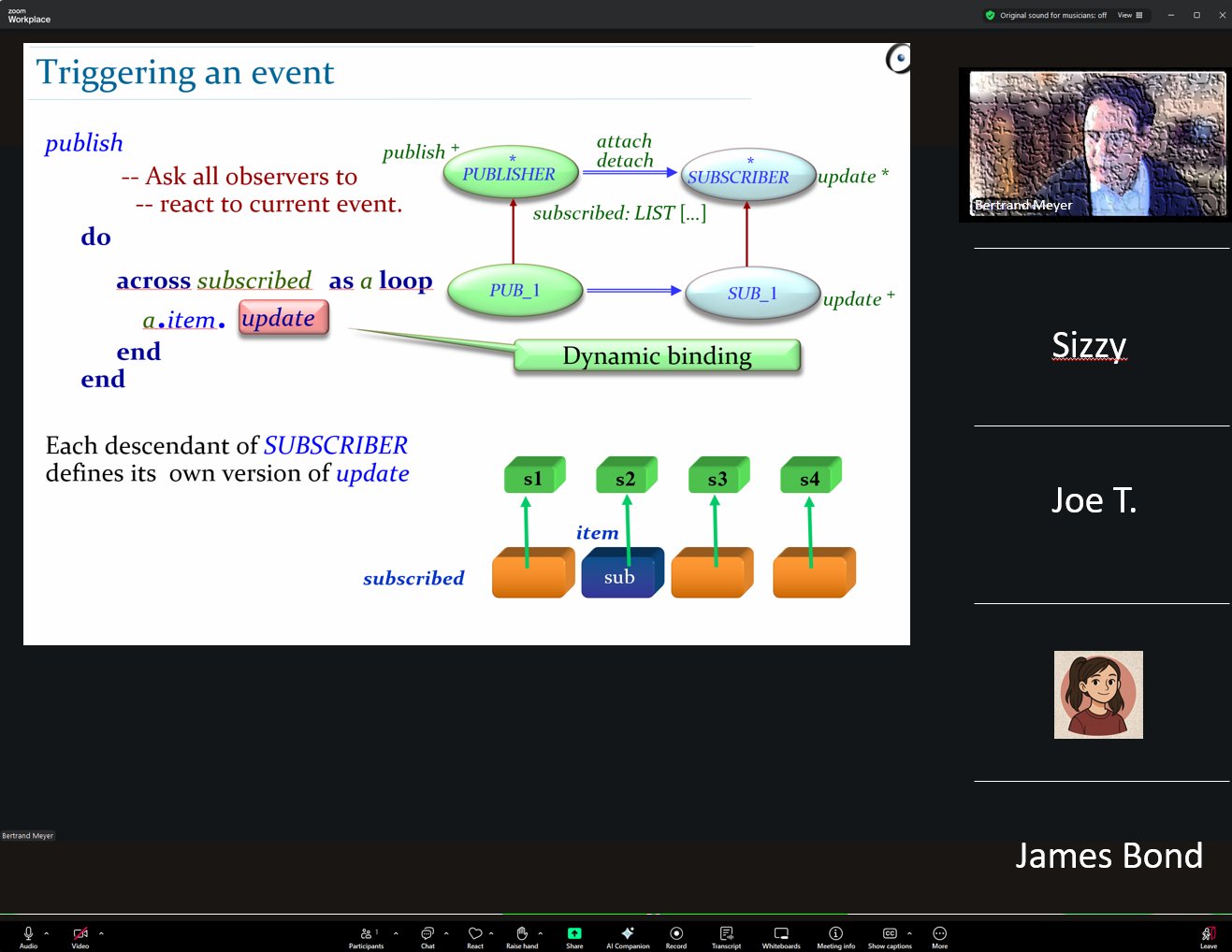Toggle Show captions on

pyautogui.click(x=889, y=936)
